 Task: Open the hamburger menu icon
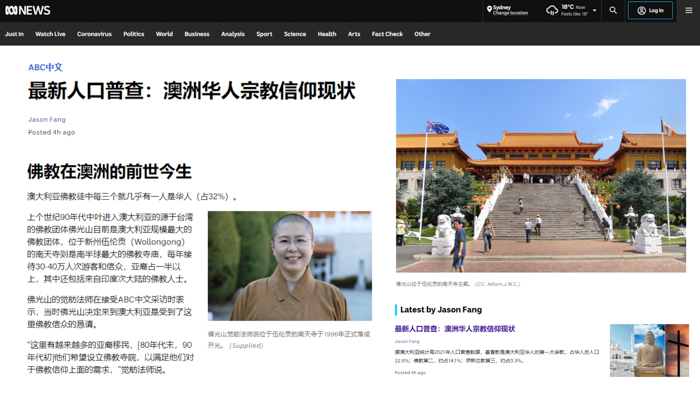[689, 10]
